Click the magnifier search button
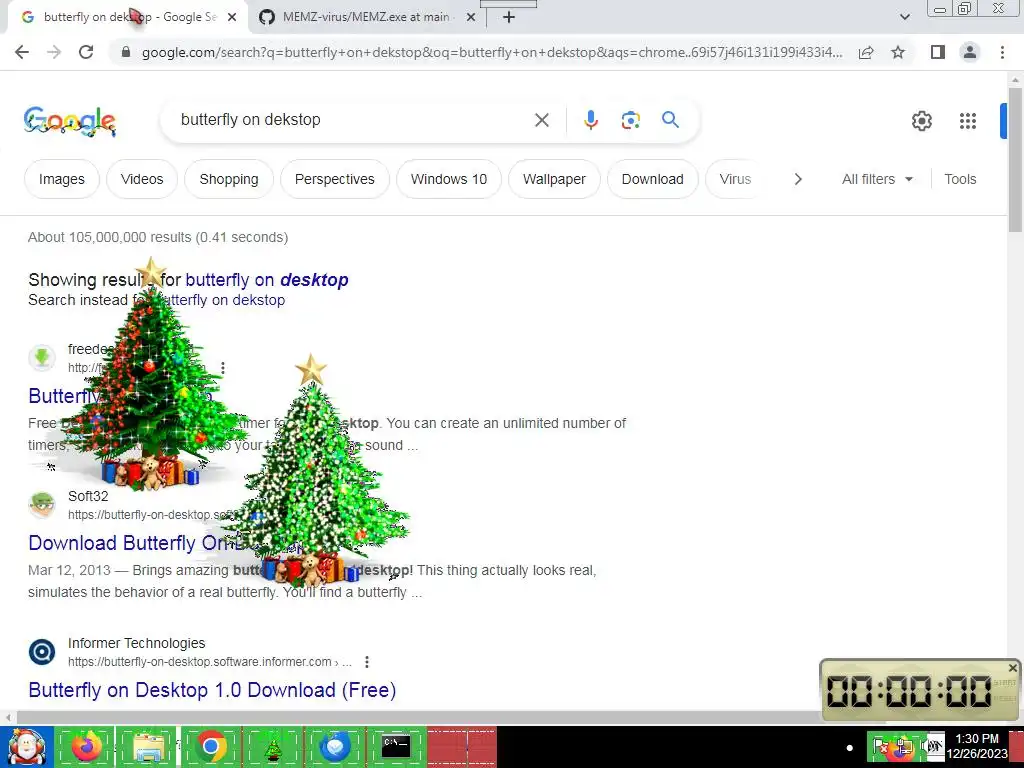Screen dimensions: 1024x768 click(x=670, y=120)
